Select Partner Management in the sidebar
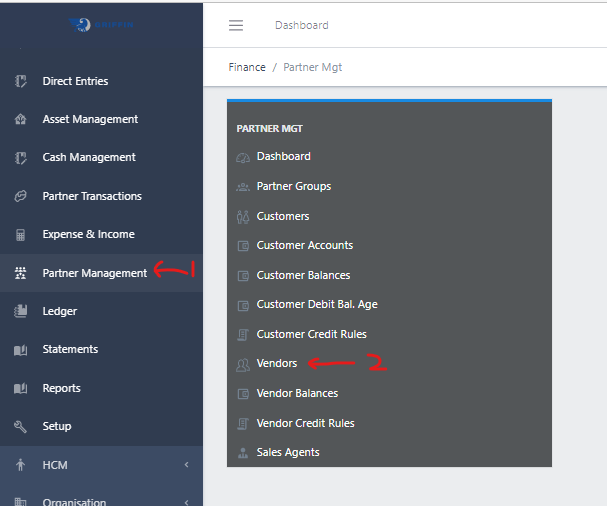This screenshot has height=506, width=607. coord(95,273)
